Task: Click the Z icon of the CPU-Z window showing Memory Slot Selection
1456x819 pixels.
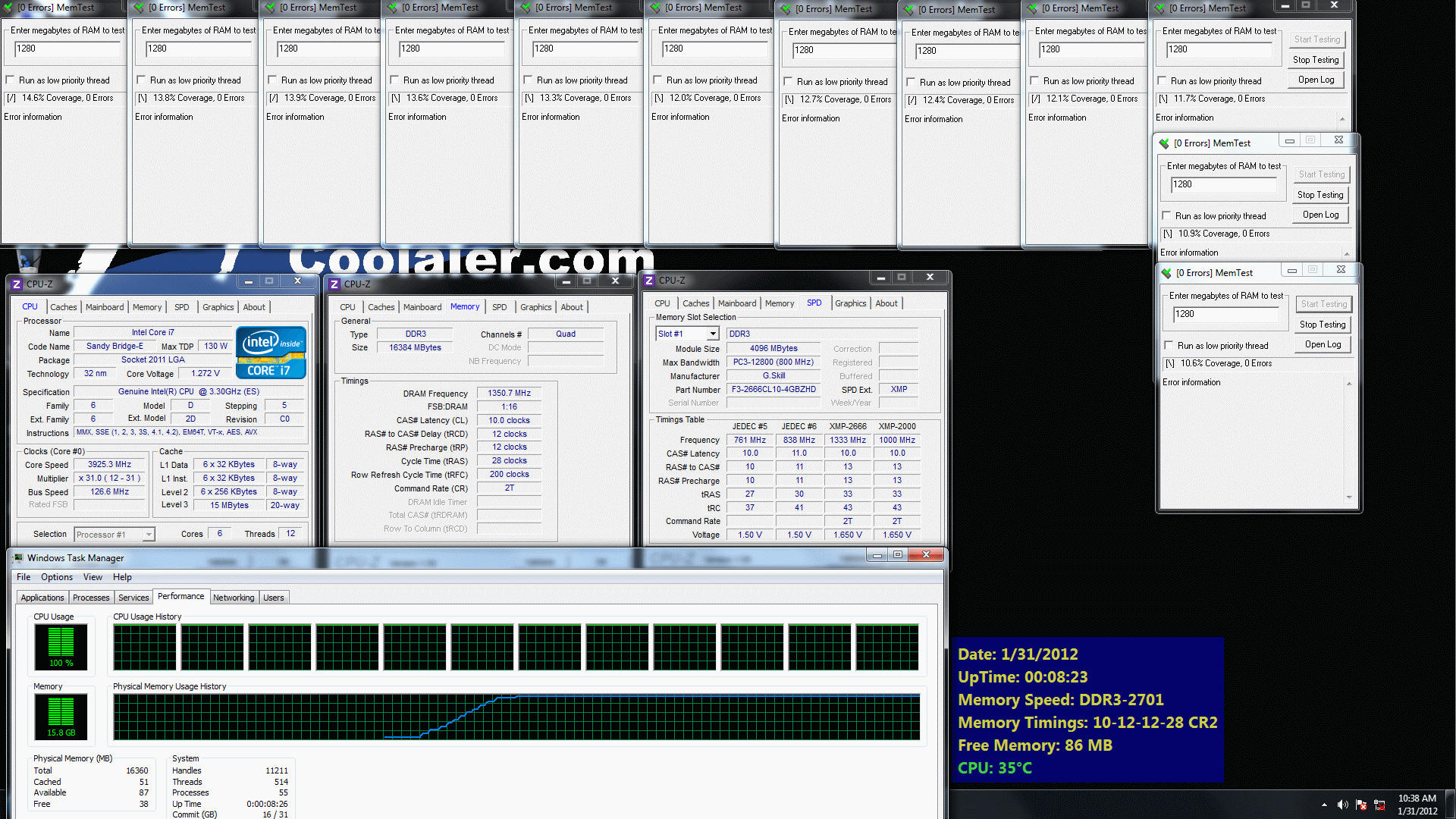Action: tap(649, 281)
